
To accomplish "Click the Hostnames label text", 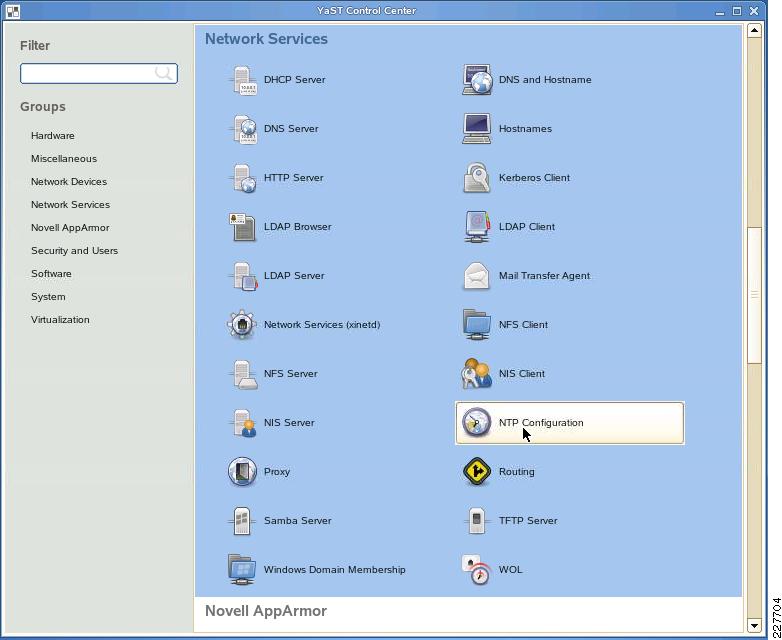I will [525, 129].
